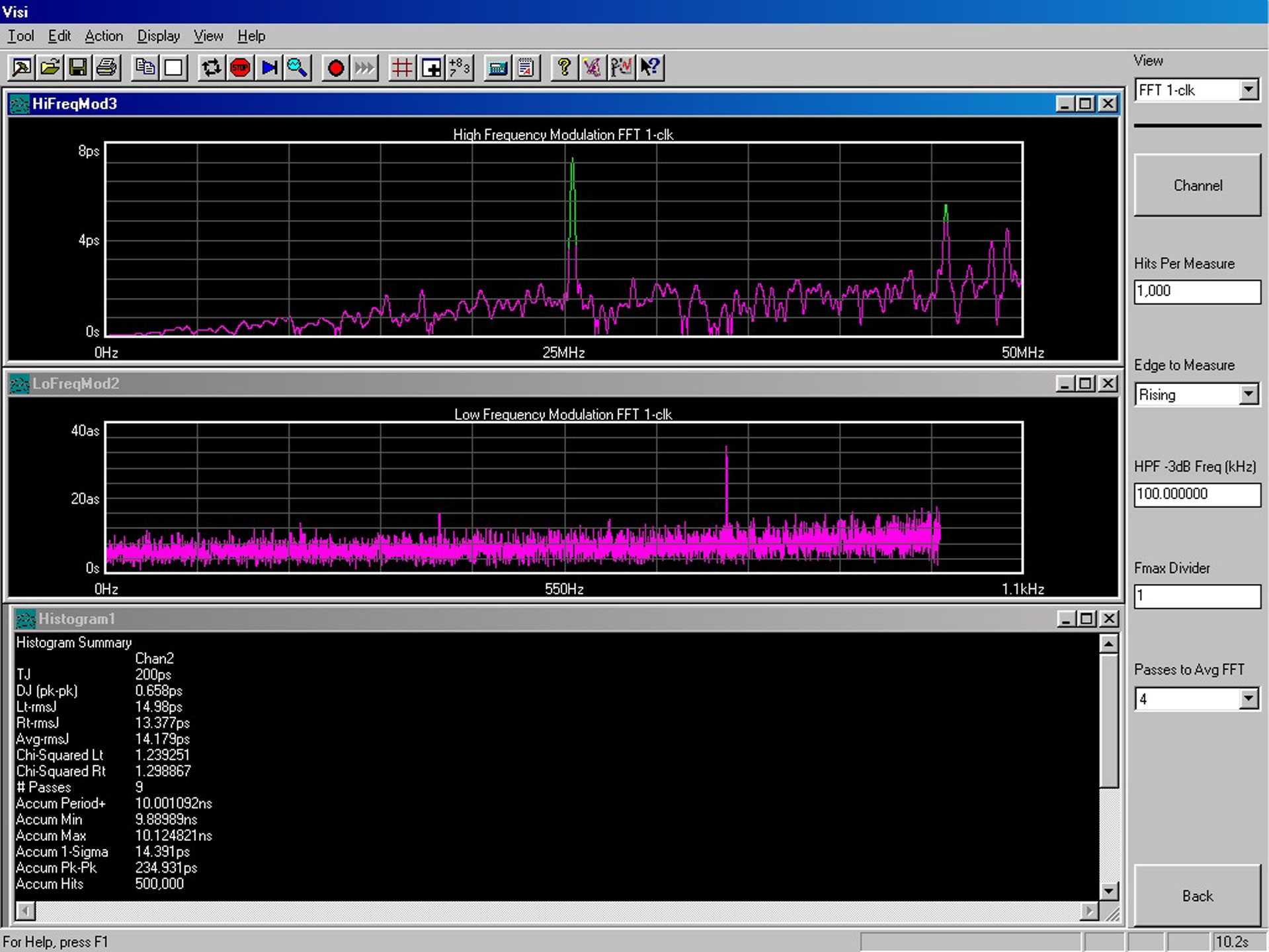Click the cycle arrows run icon
This screenshot has width=1269, height=952.
(212, 67)
